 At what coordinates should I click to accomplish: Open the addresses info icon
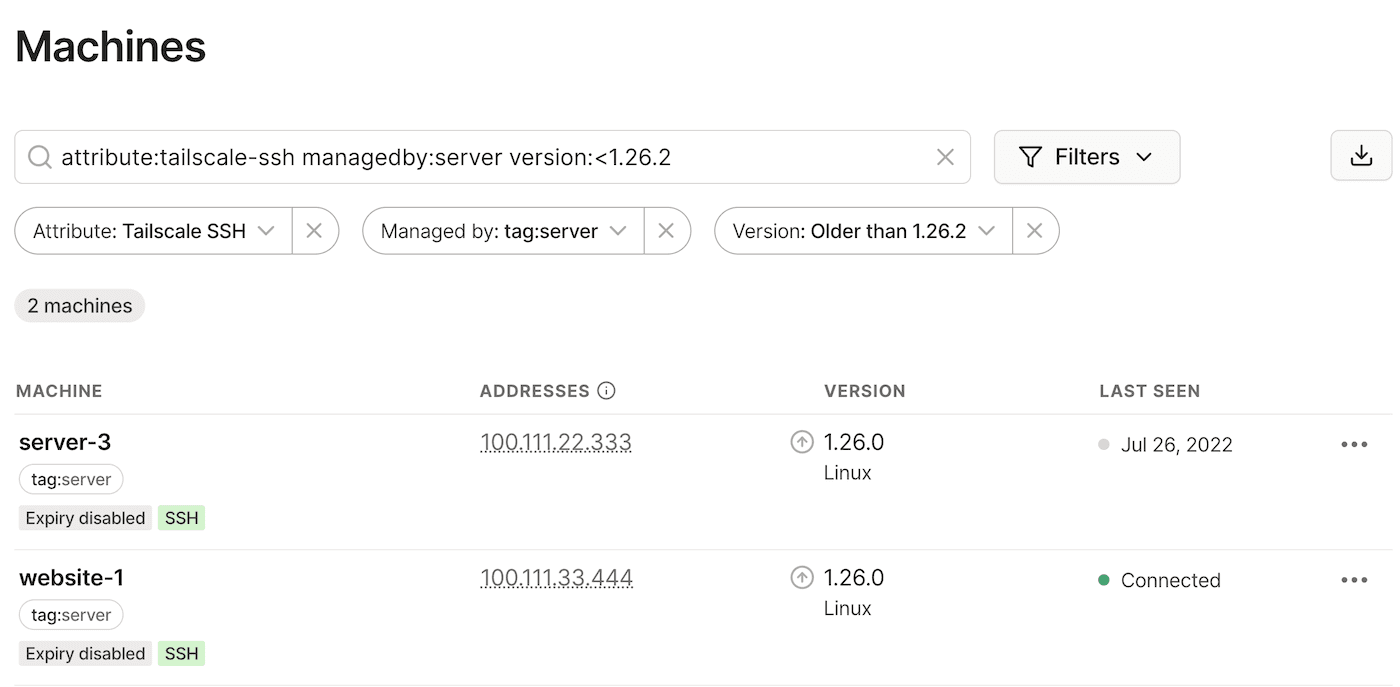tap(606, 391)
